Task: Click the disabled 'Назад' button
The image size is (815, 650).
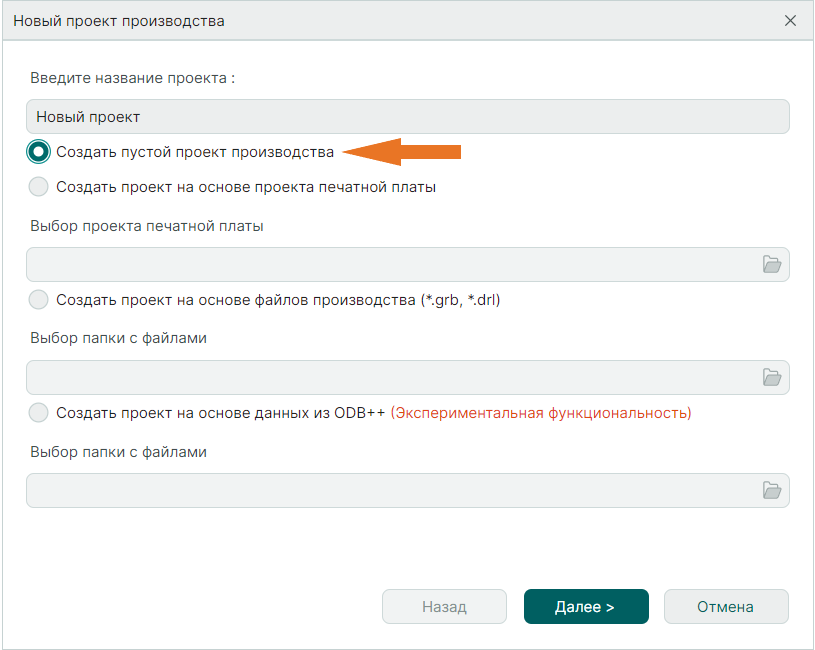Action: [444, 606]
